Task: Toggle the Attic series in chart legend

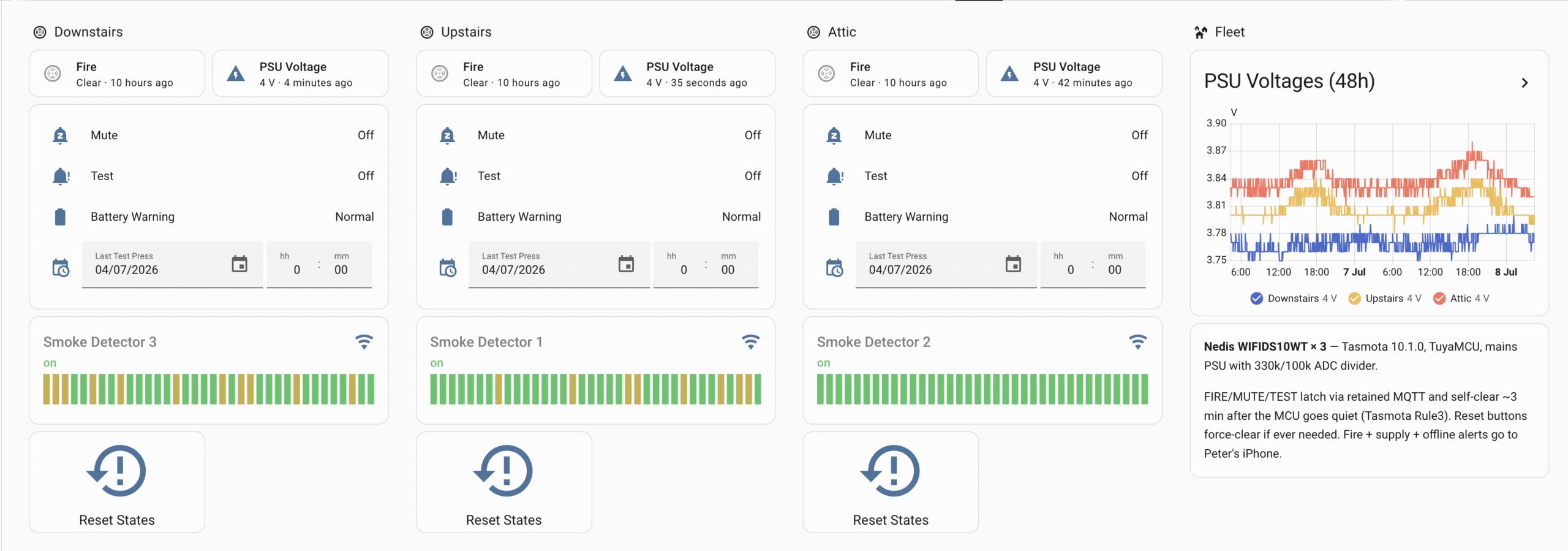Action: [x=1461, y=298]
